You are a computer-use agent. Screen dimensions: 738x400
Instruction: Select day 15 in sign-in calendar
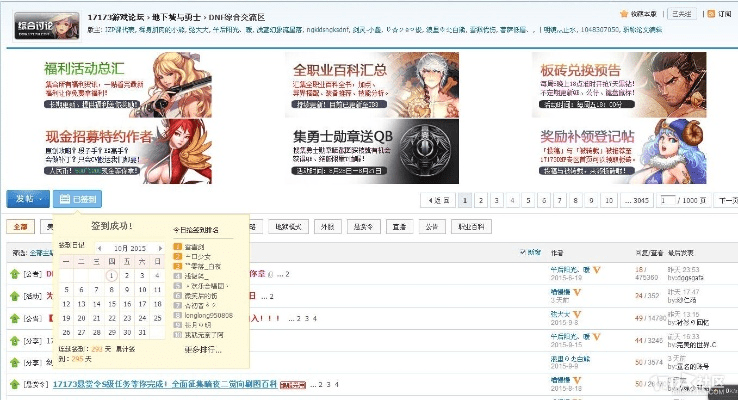tap(112, 304)
